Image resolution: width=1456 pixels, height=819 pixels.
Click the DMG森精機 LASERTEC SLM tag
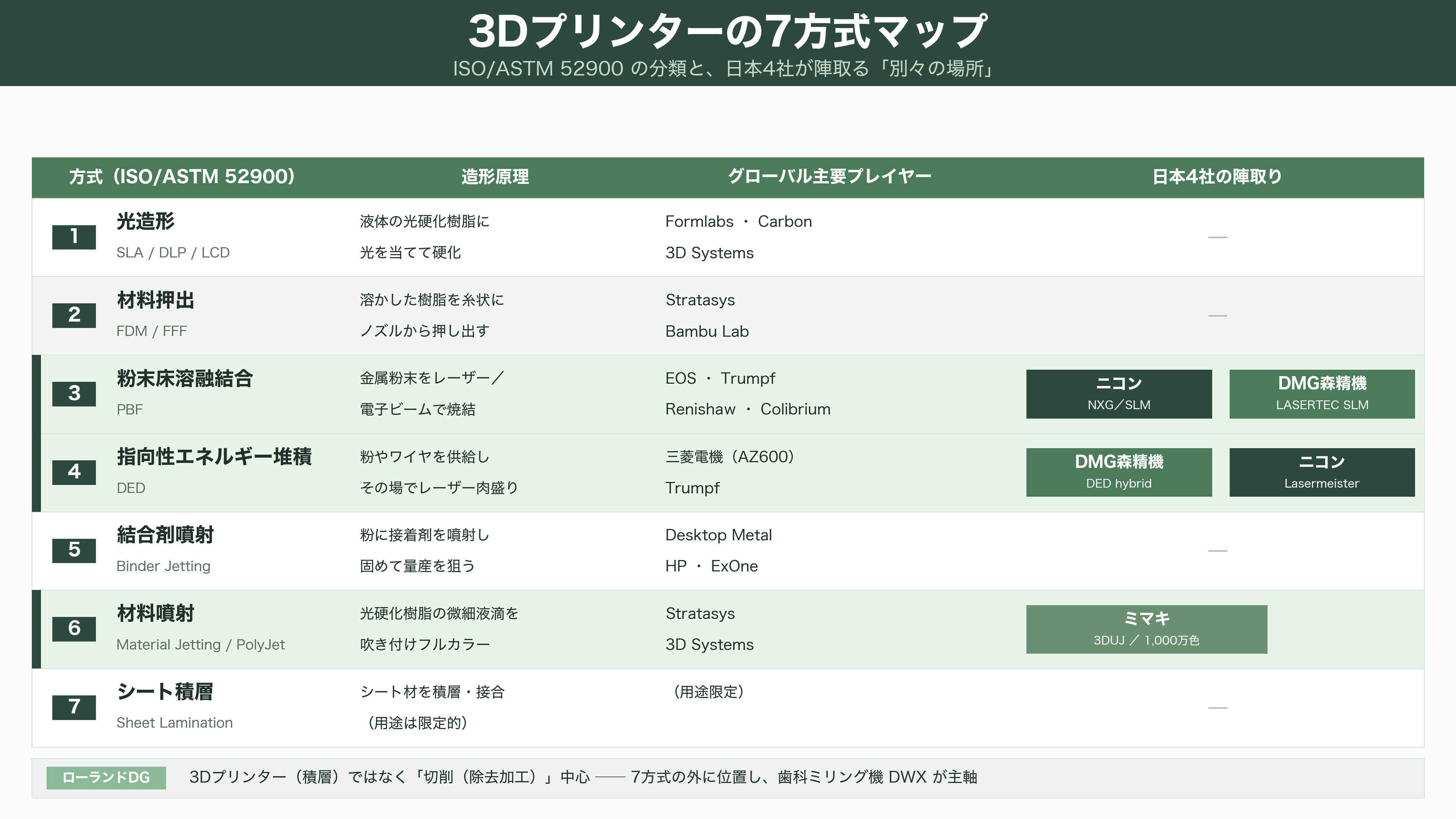pyautogui.click(x=1322, y=394)
